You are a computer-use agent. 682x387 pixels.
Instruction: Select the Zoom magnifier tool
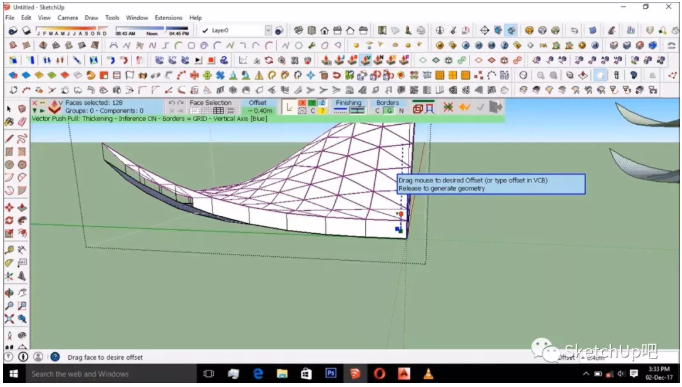(9, 306)
